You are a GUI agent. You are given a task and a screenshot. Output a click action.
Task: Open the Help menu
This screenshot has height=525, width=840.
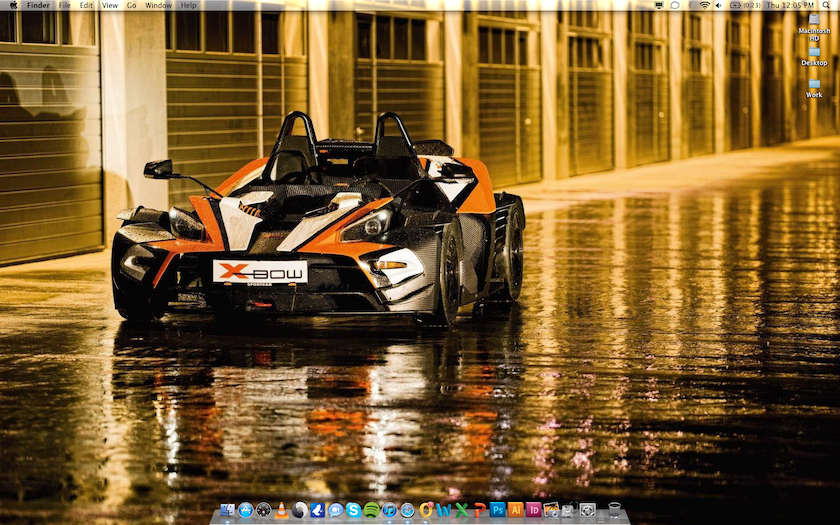(x=189, y=5)
